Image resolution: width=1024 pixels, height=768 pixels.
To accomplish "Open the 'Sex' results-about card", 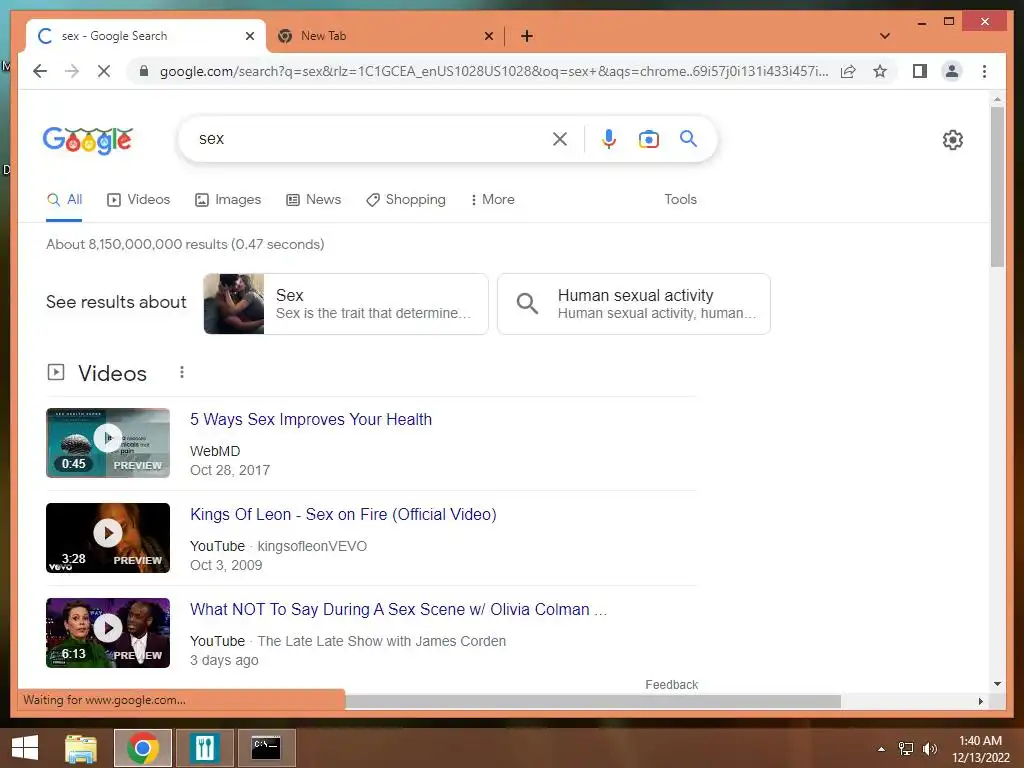I will [345, 304].
